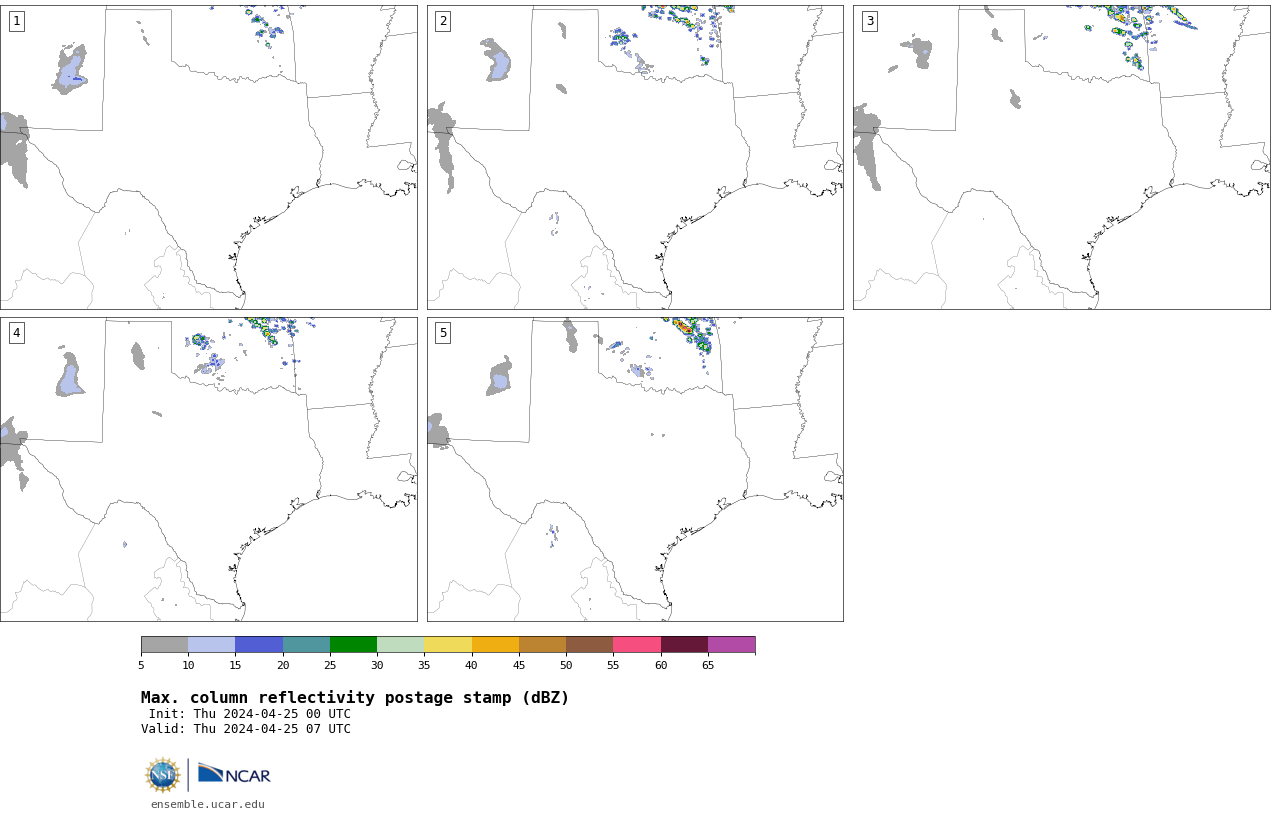This screenshot has width=1280, height=815.
Task: Click the tan 45-50 dBZ swatch
Action: coord(542,644)
